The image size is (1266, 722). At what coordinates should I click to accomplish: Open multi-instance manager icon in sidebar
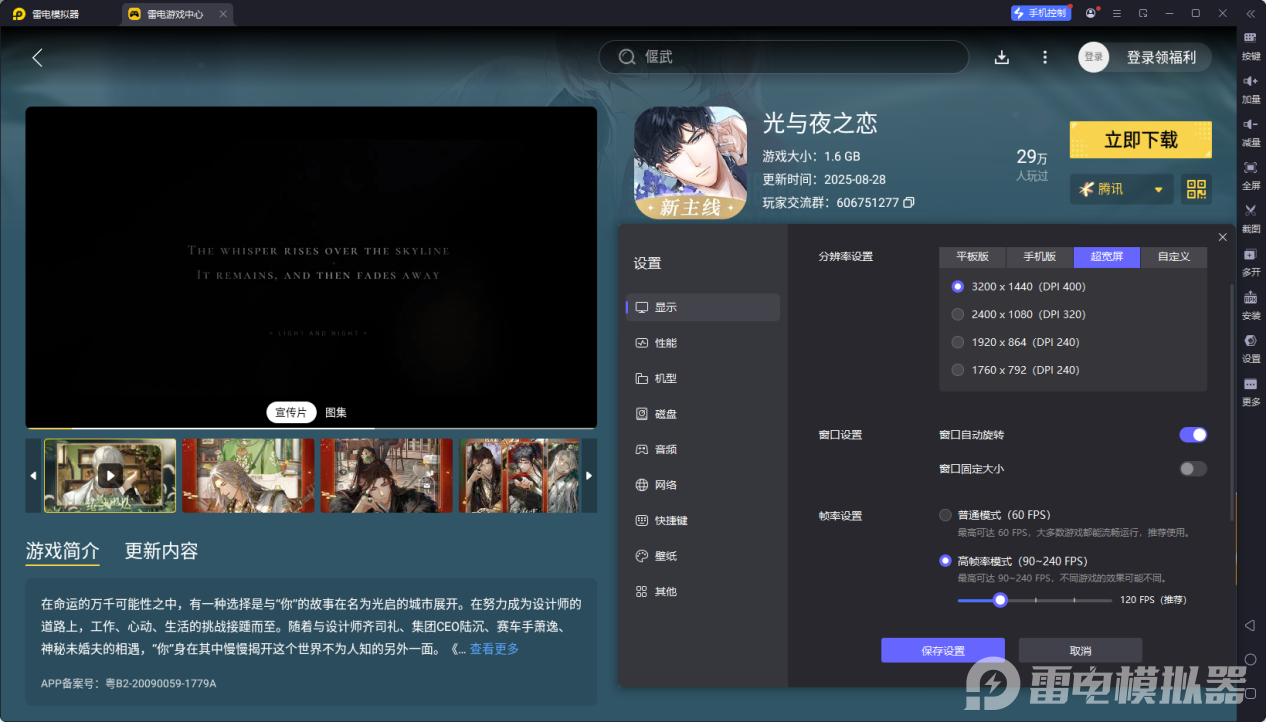click(x=1250, y=255)
